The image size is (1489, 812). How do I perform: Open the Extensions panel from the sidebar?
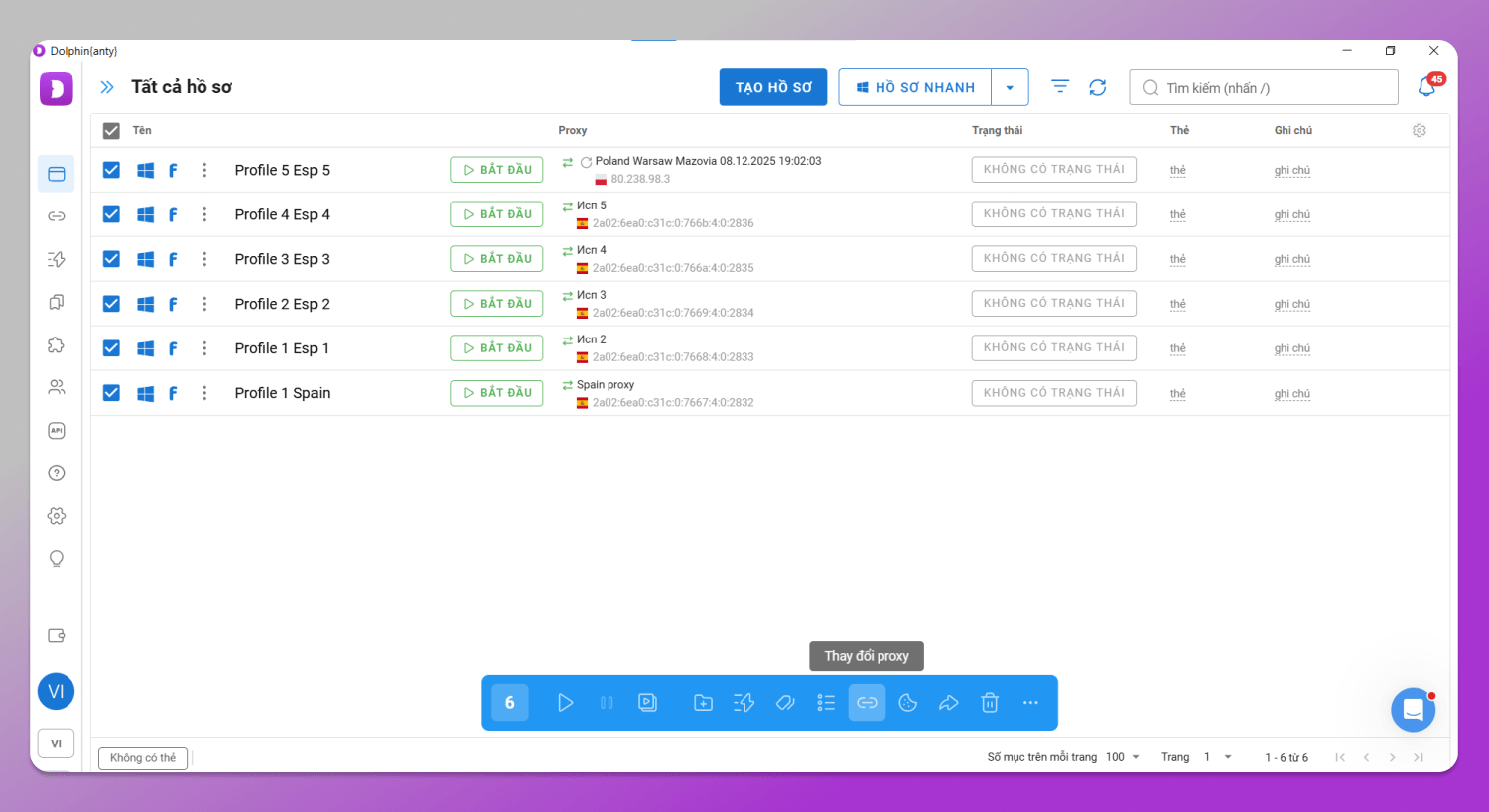[x=56, y=344]
